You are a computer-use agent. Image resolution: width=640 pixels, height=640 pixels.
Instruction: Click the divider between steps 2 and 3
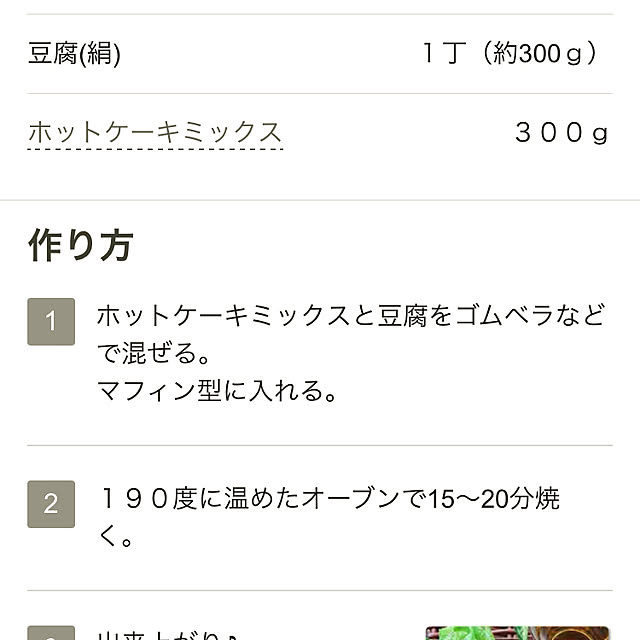coord(320,590)
